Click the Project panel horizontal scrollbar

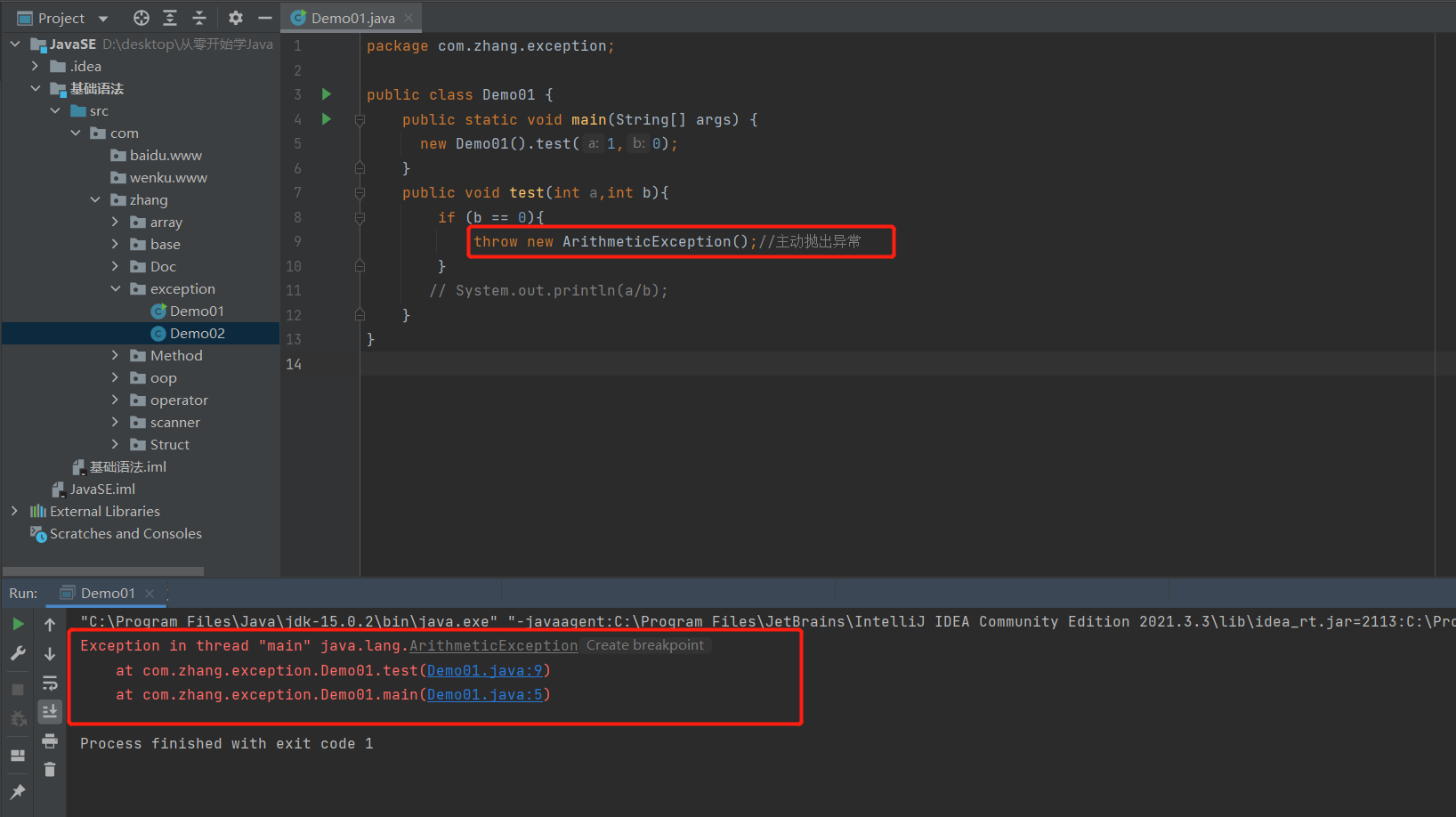(x=103, y=571)
